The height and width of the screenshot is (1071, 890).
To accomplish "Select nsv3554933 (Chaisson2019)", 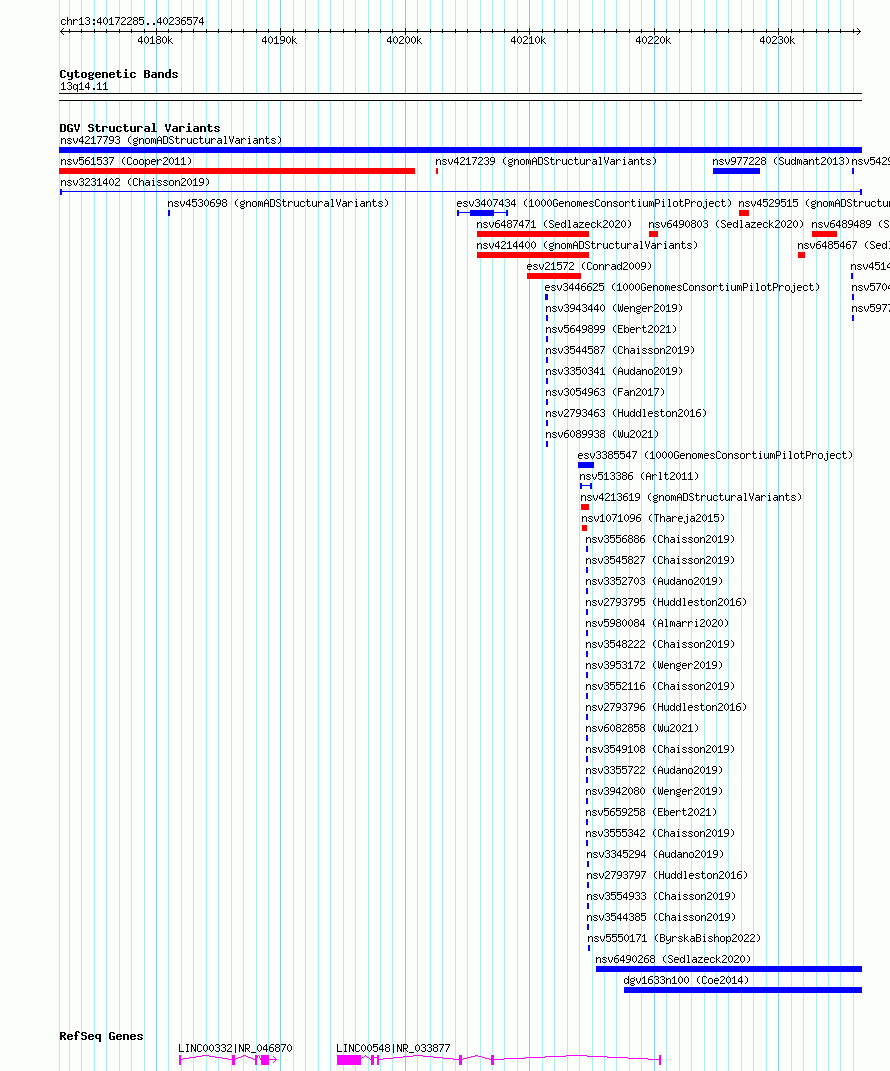I will (x=661, y=896).
